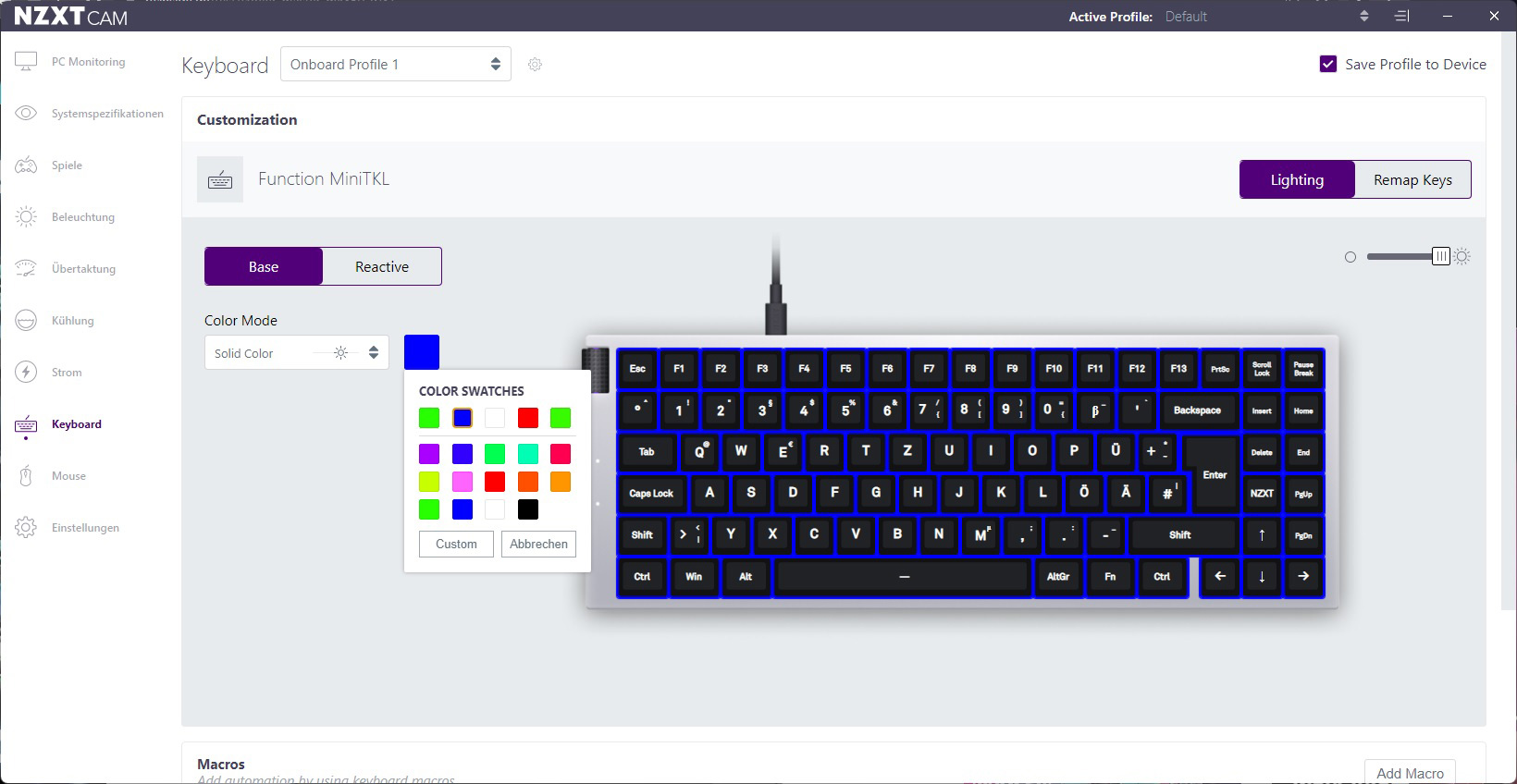This screenshot has width=1517, height=784.
Task: Click the maximum brightness sun icon
Action: coord(1462,257)
